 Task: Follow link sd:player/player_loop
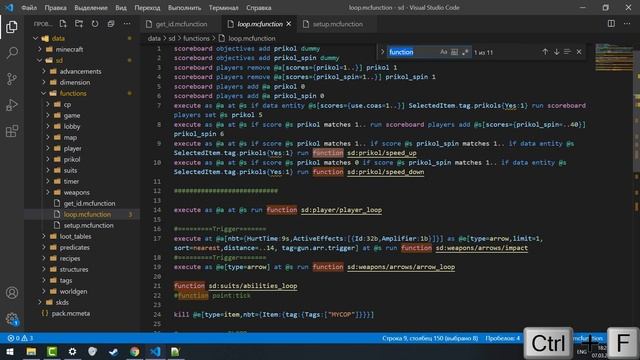click(341, 210)
